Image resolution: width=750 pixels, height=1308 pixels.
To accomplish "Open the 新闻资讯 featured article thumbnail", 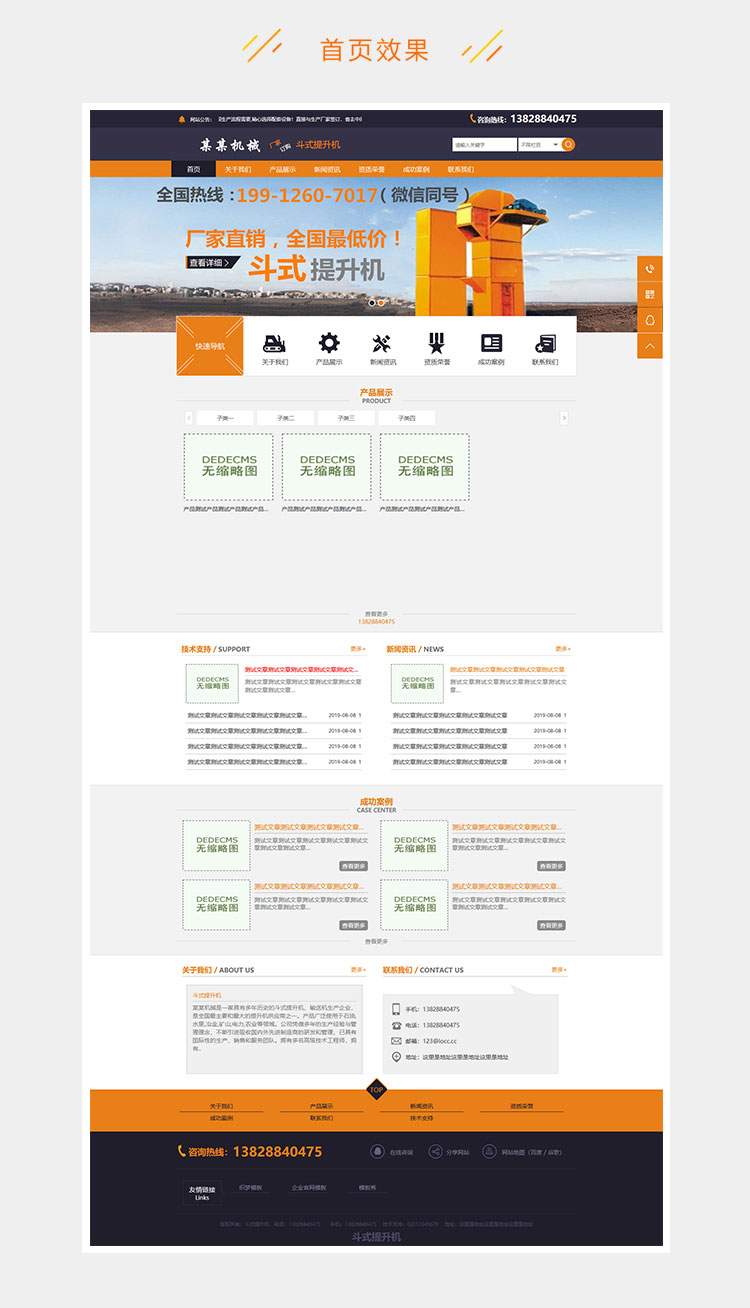I will pyautogui.click(x=417, y=684).
